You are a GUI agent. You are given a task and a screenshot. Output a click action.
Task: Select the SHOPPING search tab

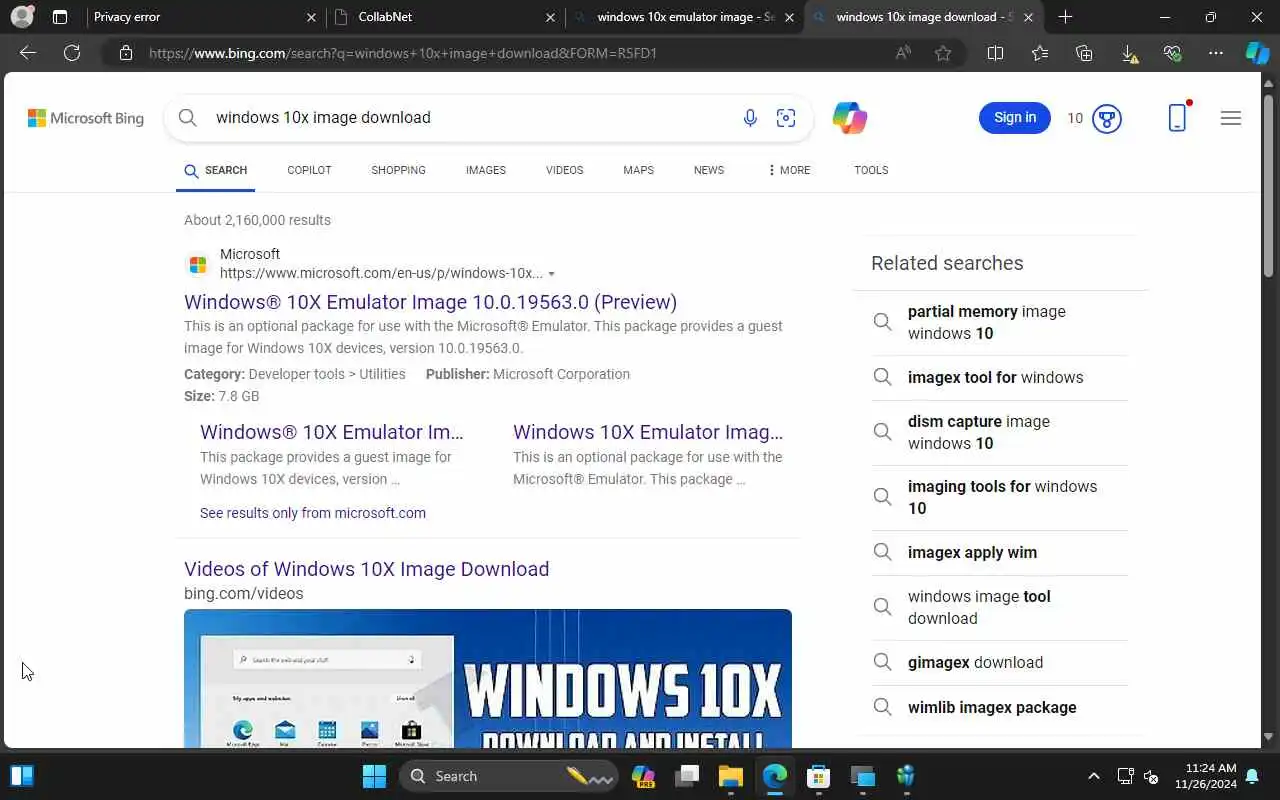[398, 170]
